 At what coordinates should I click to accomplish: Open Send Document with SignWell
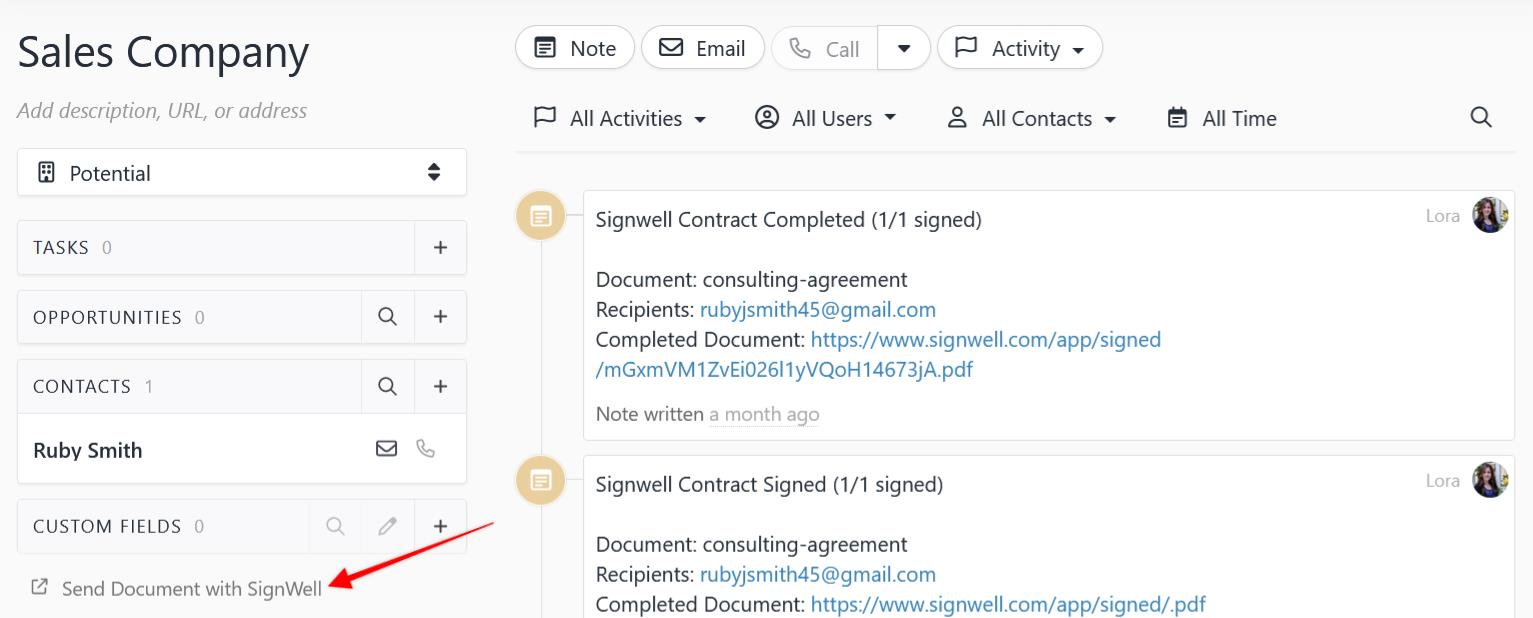(192, 588)
